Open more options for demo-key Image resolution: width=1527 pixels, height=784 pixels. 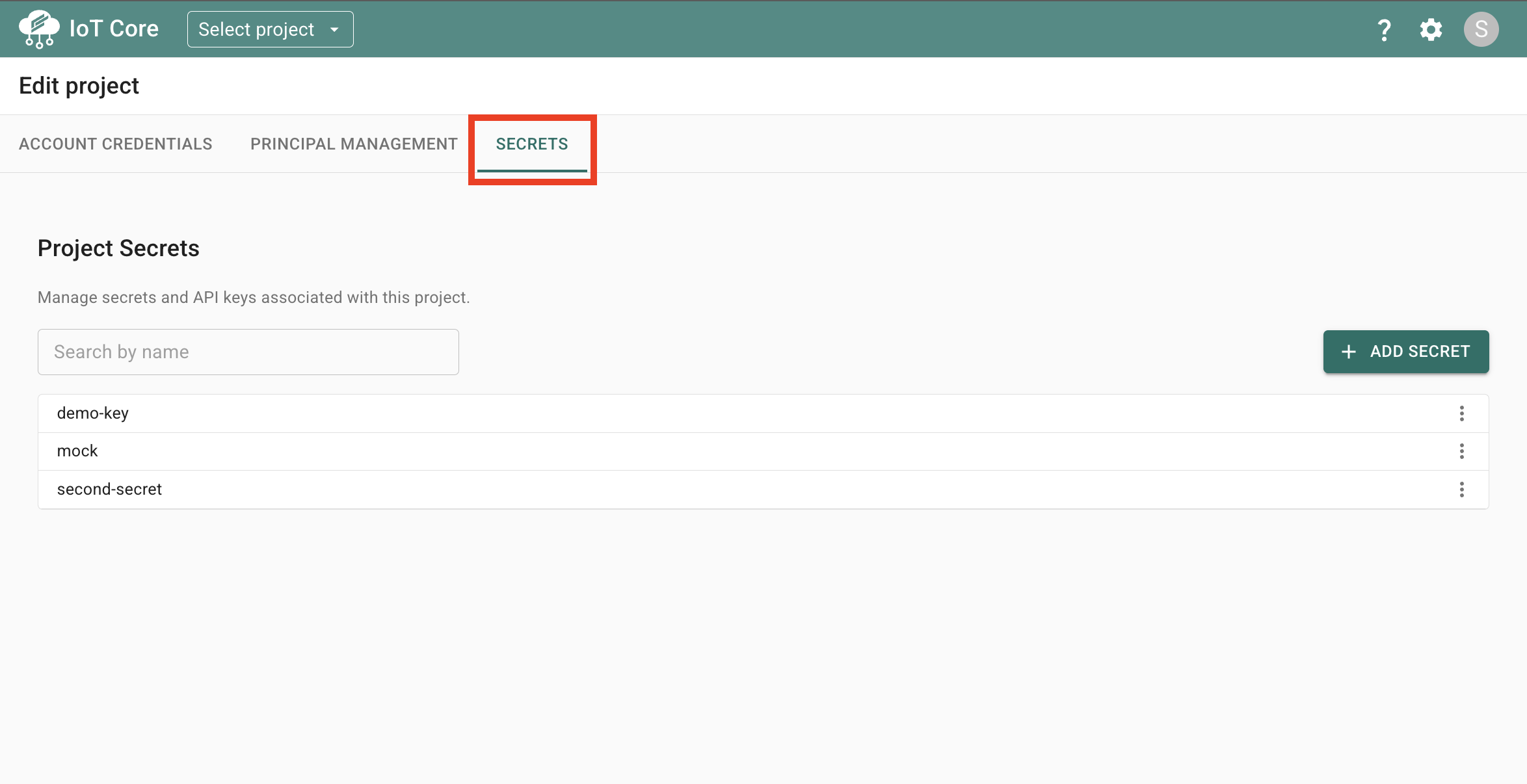(x=1461, y=413)
